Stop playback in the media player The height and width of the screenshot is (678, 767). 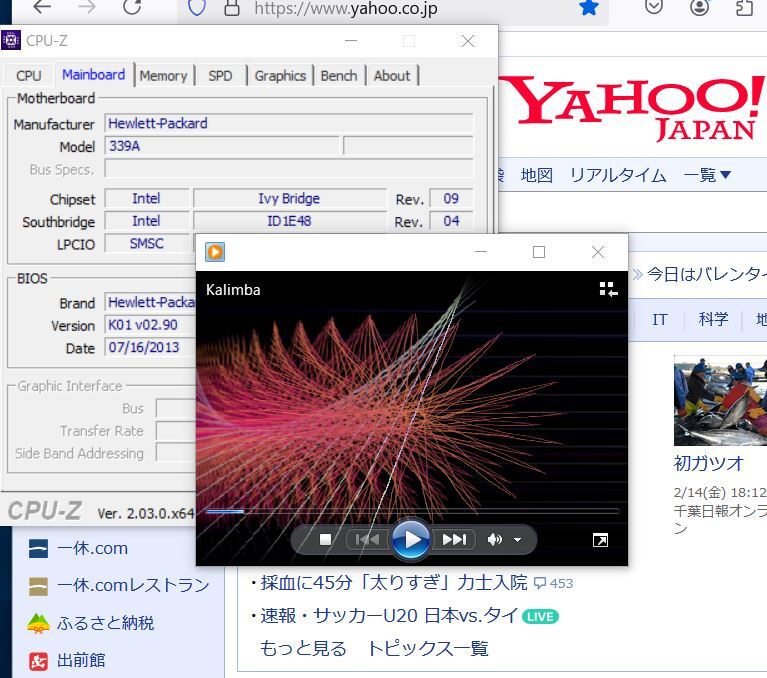[x=325, y=539]
